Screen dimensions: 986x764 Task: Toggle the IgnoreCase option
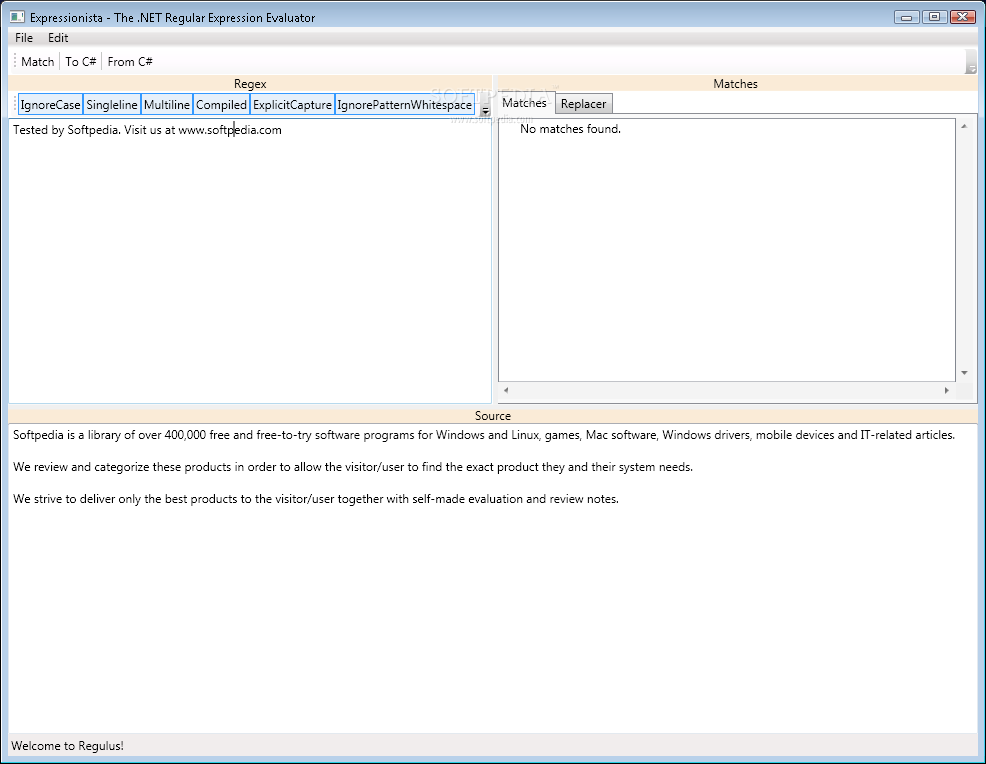coord(50,104)
